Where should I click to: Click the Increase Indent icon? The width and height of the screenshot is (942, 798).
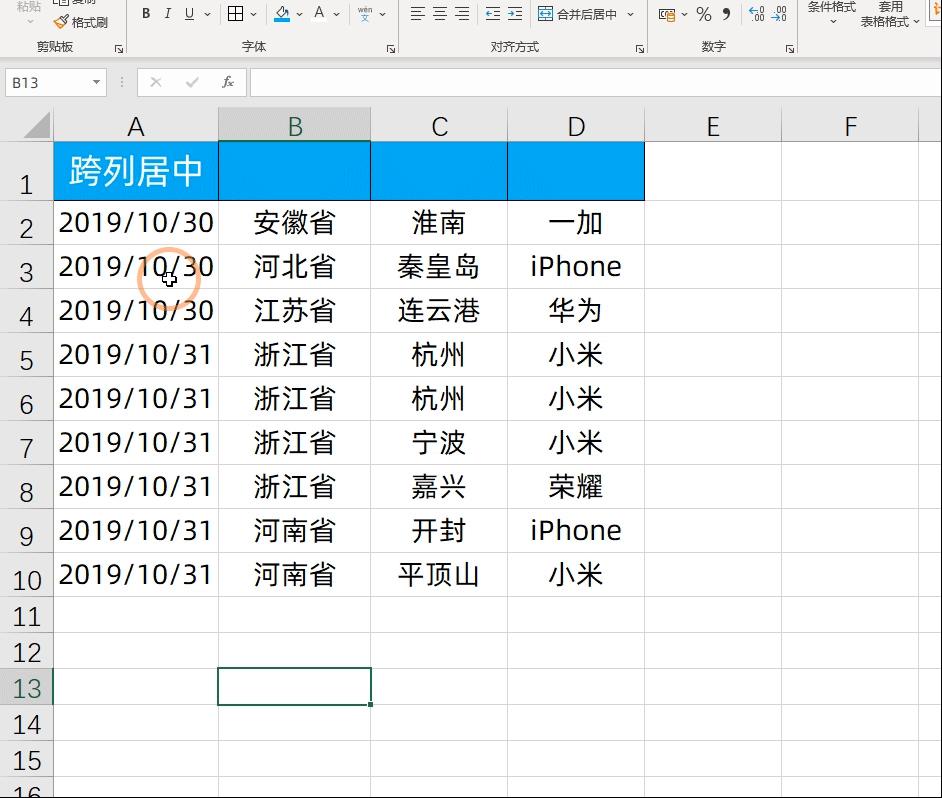click(x=513, y=12)
